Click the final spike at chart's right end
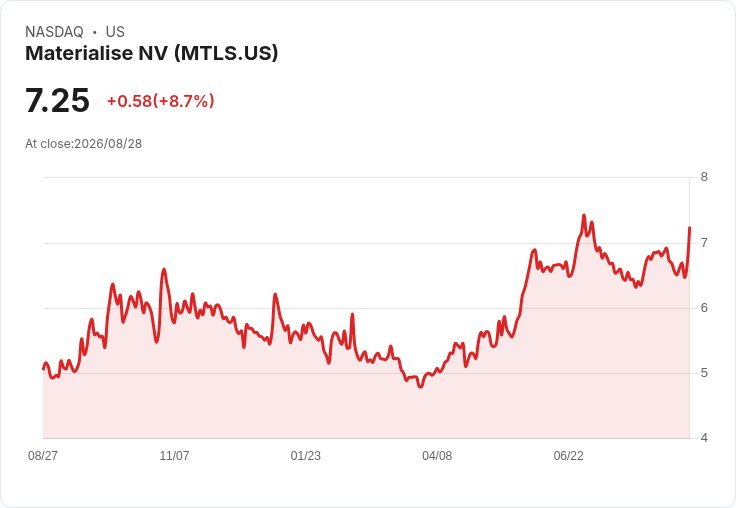736x508 pixels. coord(690,228)
